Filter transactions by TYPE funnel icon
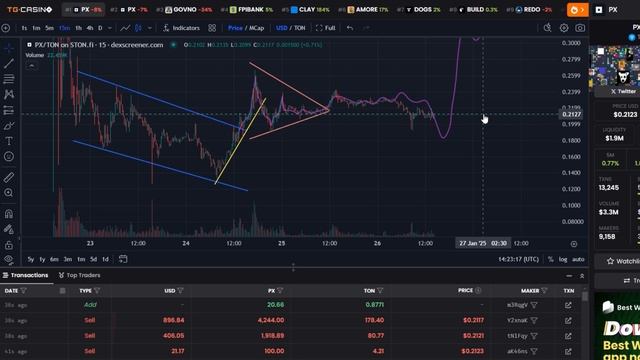The width and height of the screenshot is (640, 360). click(x=97, y=291)
